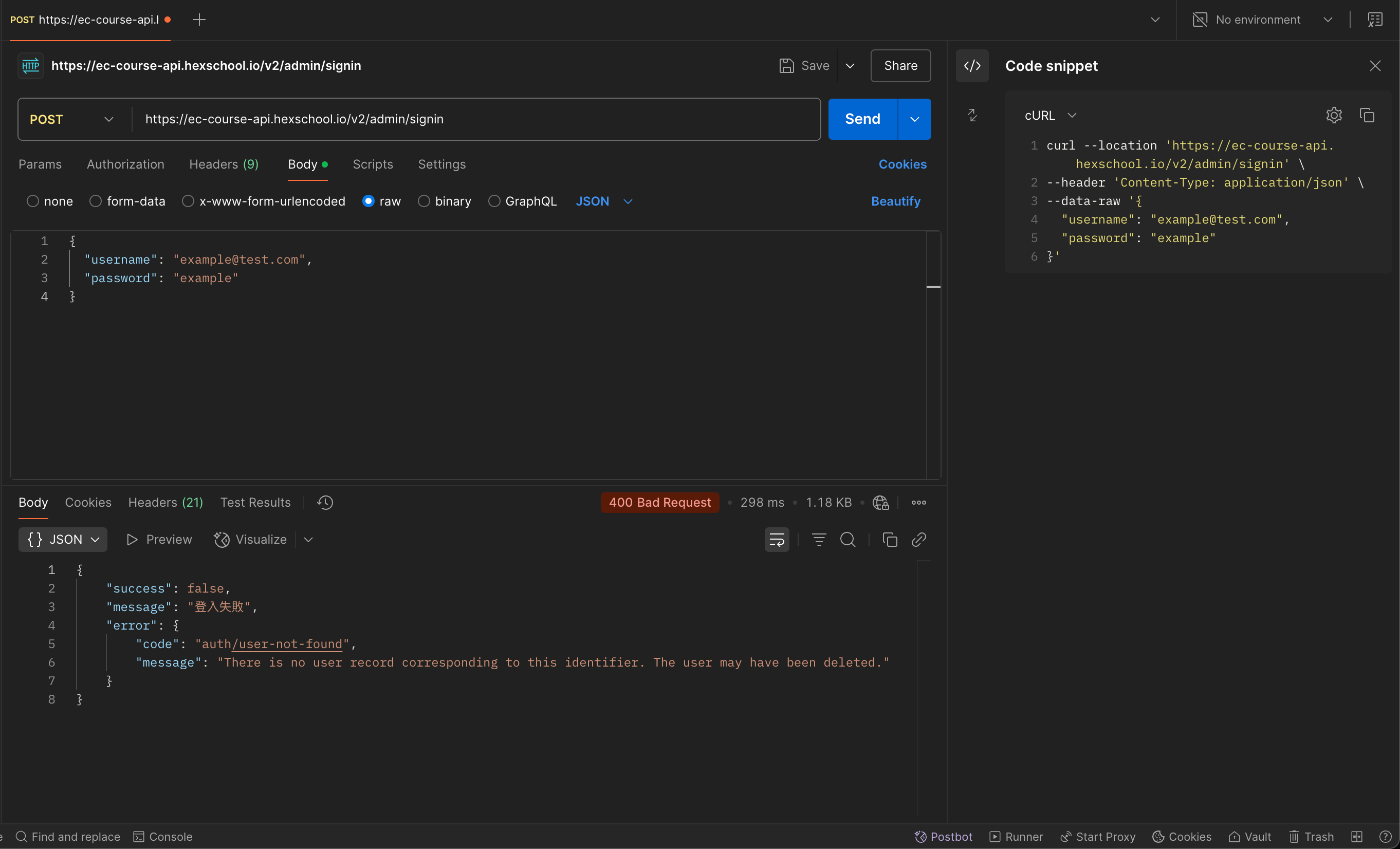Toggle response word wrap icon
The height and width of the screenshot is (849, 1400).
[776, 539]
